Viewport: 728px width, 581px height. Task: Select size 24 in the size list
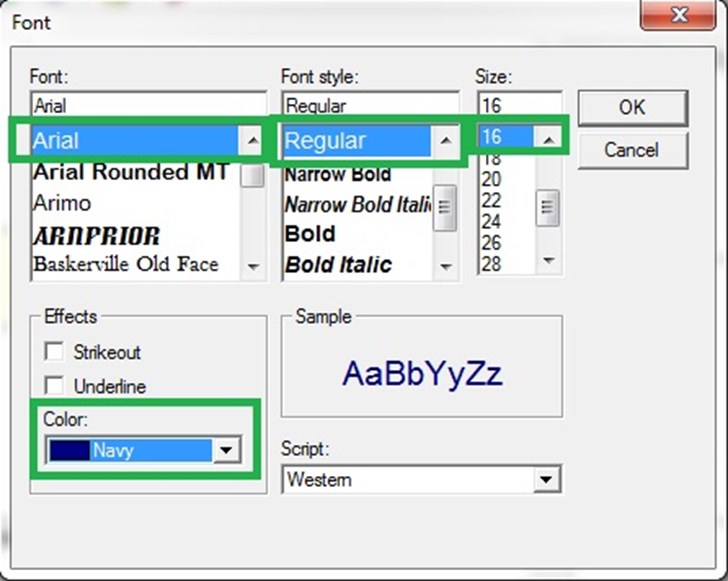click(491, 222)
